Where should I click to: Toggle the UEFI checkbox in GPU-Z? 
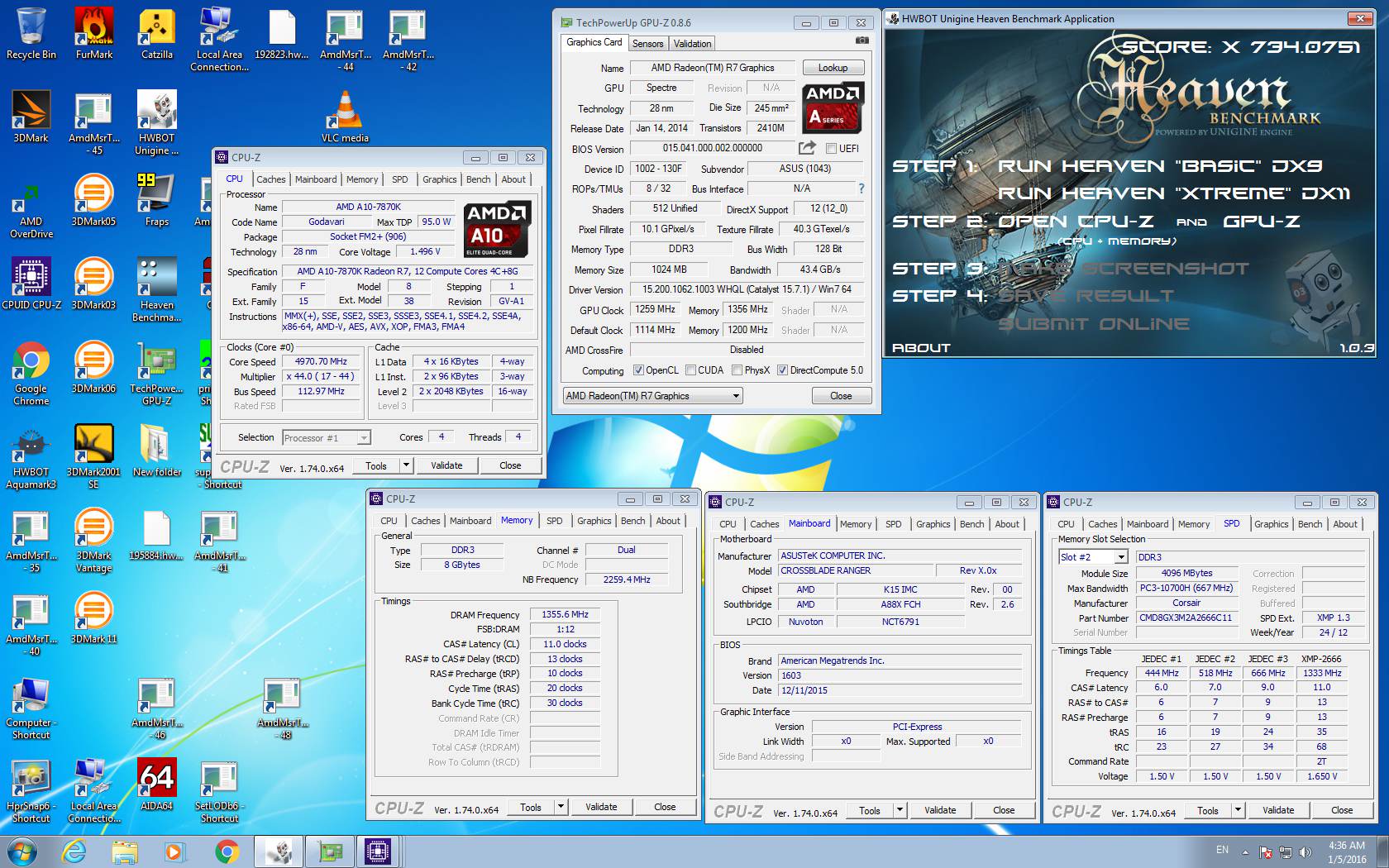832,149
